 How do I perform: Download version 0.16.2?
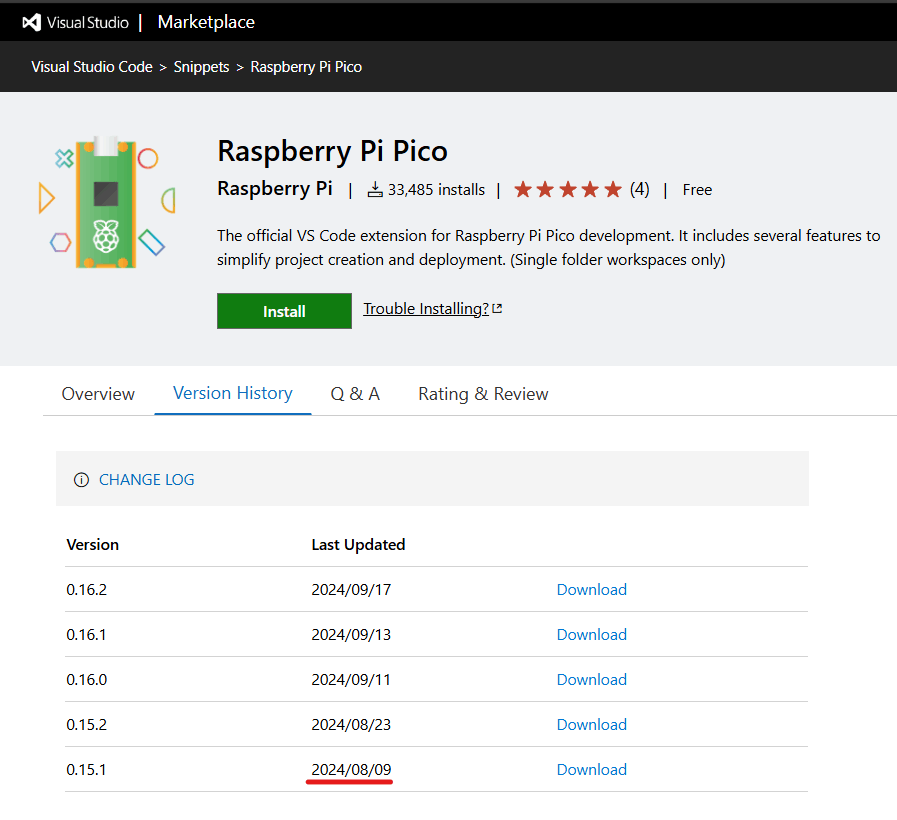tap(592, 589)
